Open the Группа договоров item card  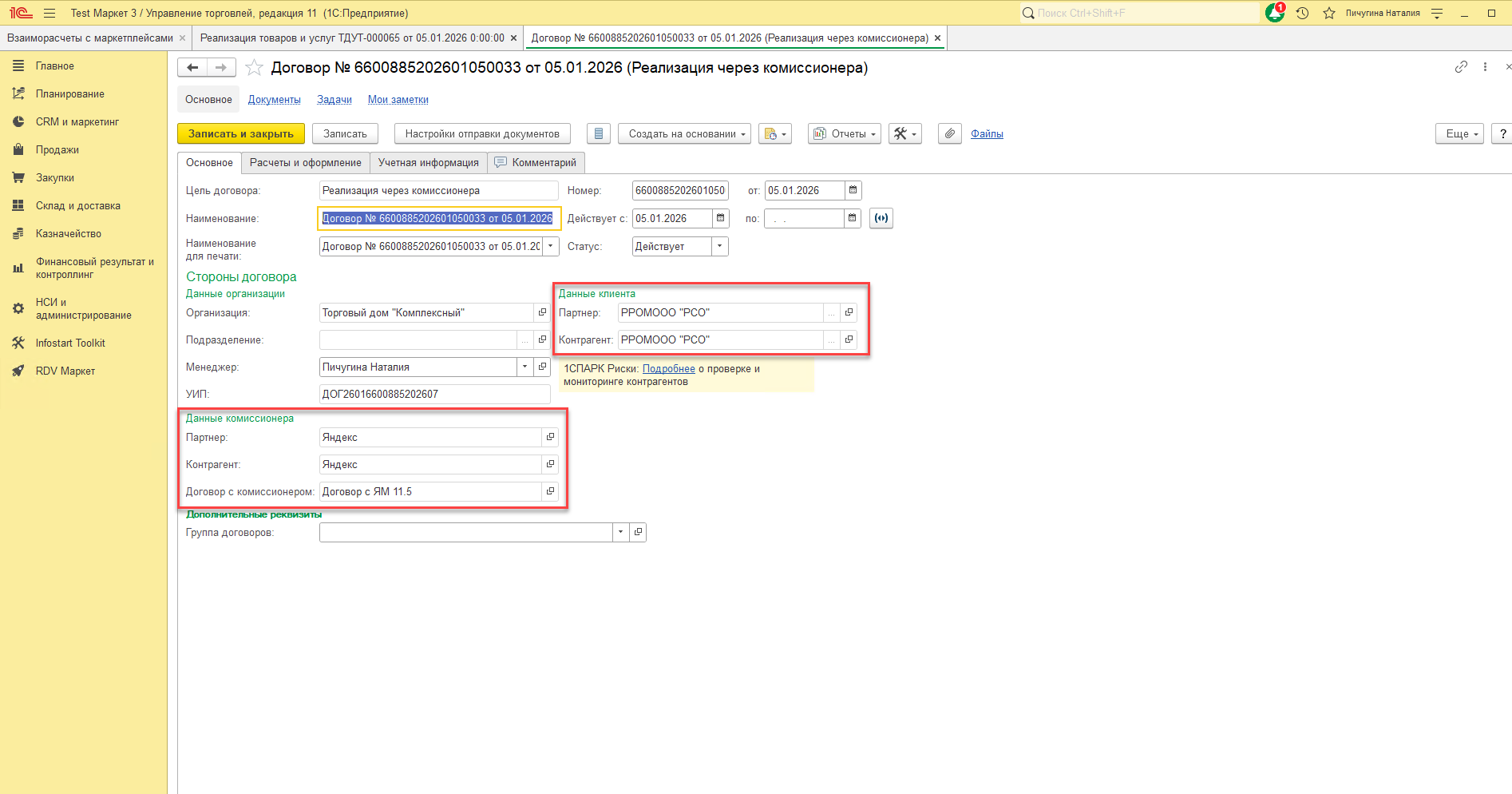638,532
